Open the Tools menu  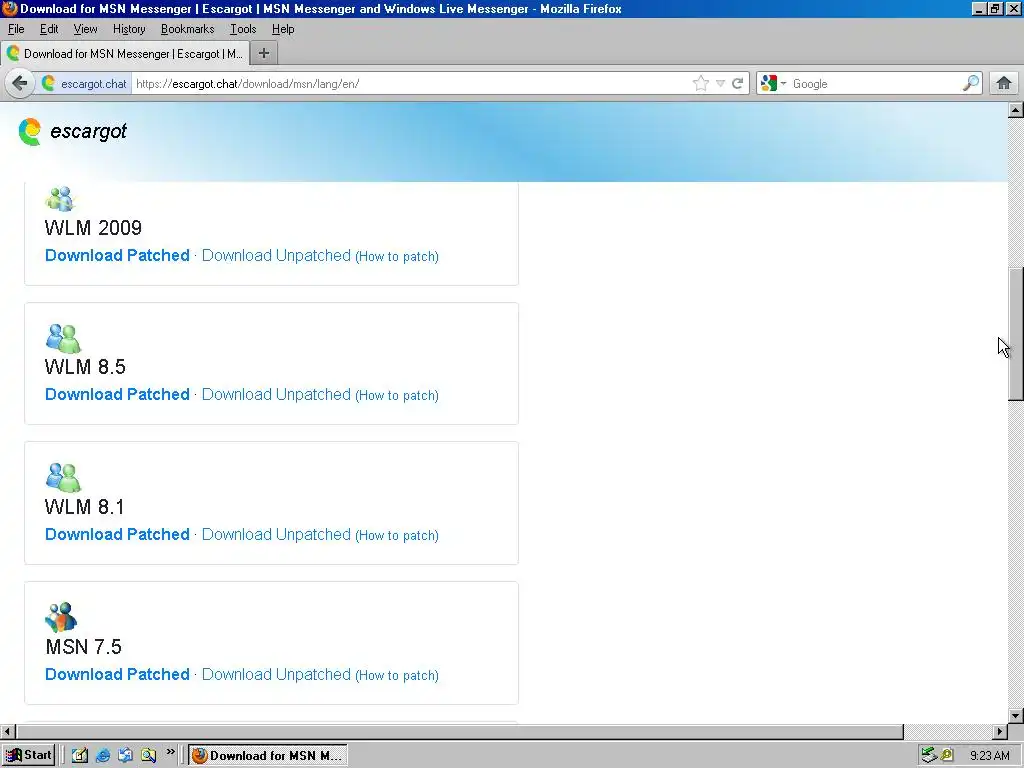[243, 29]
